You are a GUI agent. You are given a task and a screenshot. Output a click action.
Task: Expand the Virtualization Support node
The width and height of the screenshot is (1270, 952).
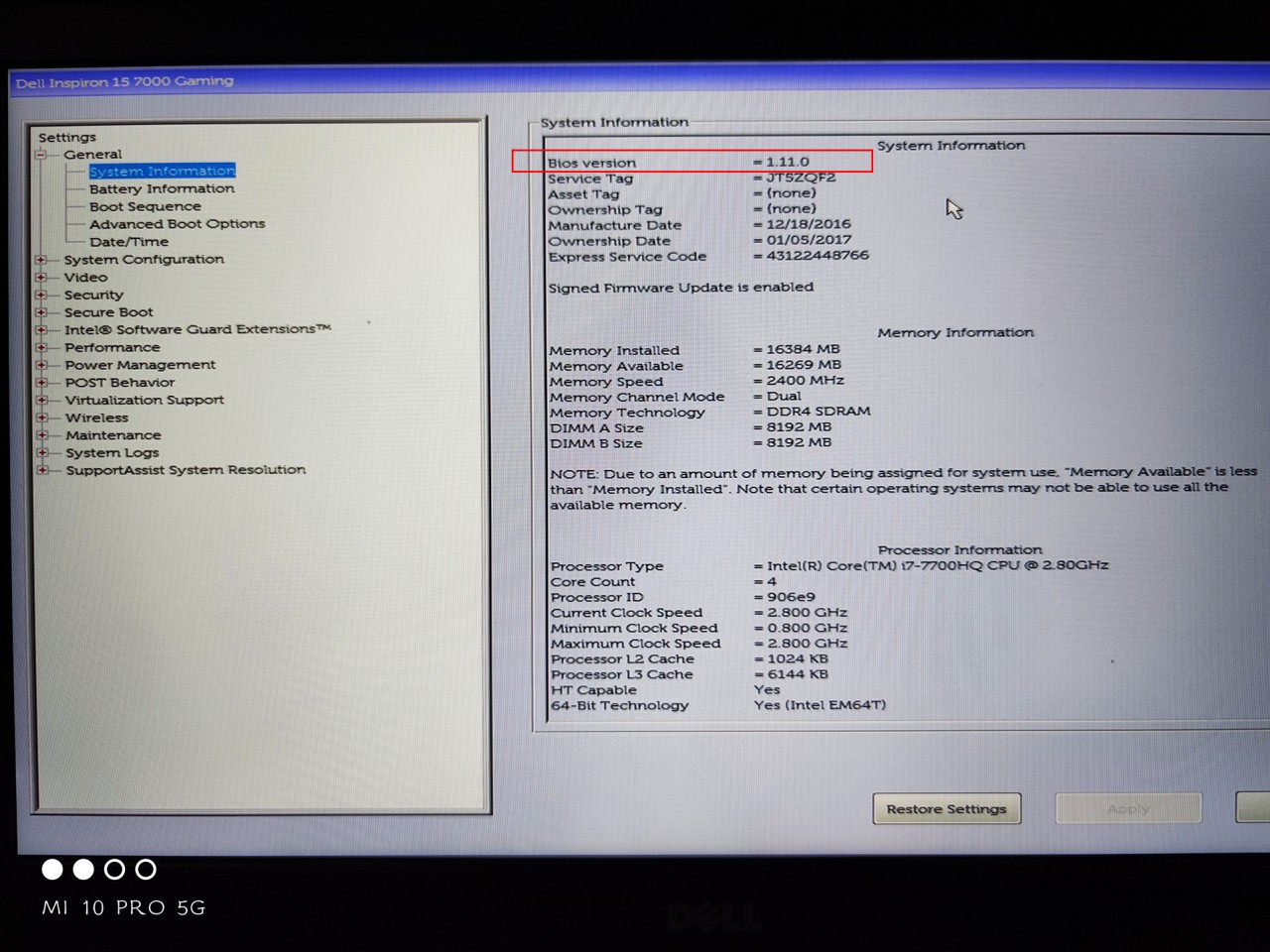click(41, 400)
